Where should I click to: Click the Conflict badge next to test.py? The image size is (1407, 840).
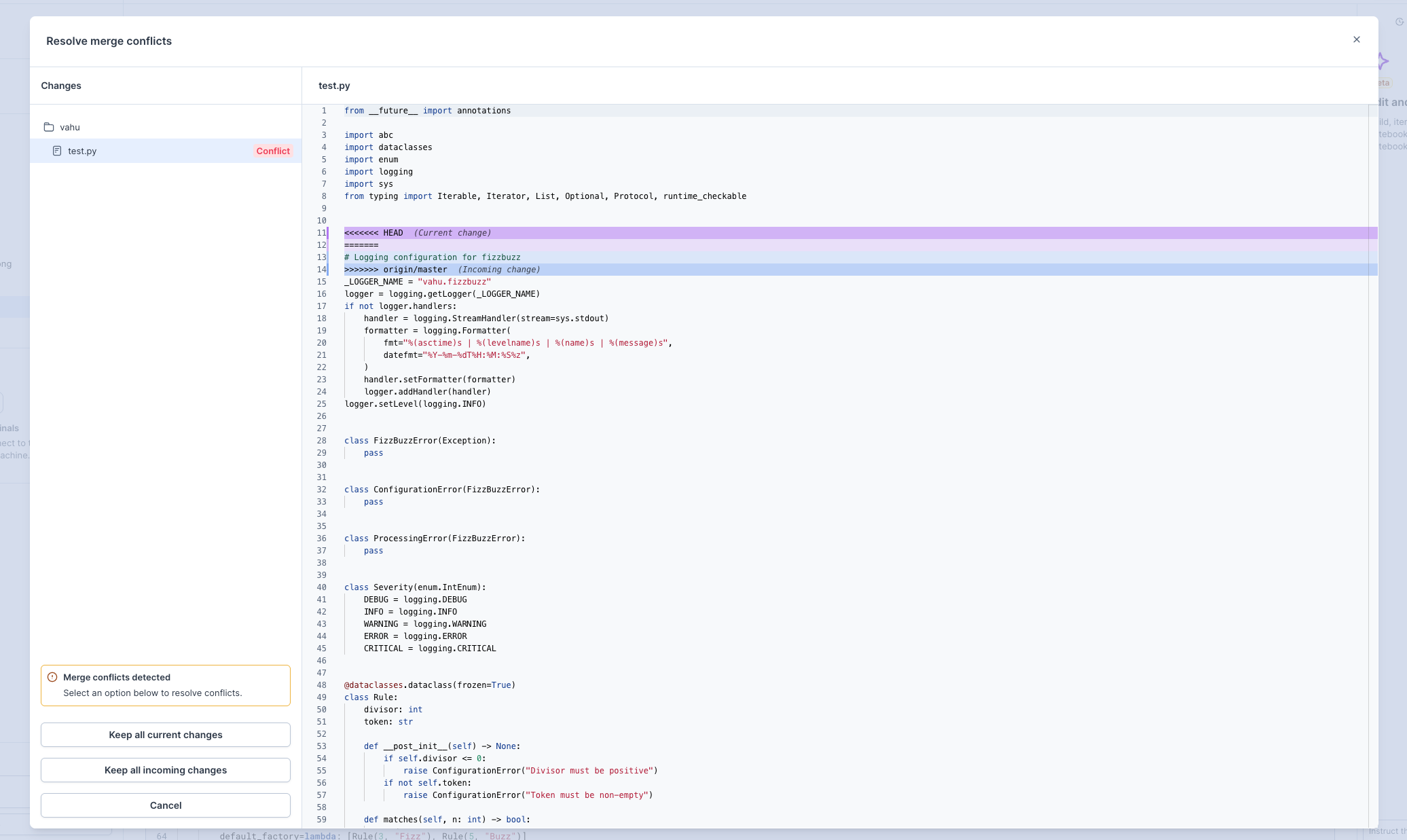[x=273, y=151]
